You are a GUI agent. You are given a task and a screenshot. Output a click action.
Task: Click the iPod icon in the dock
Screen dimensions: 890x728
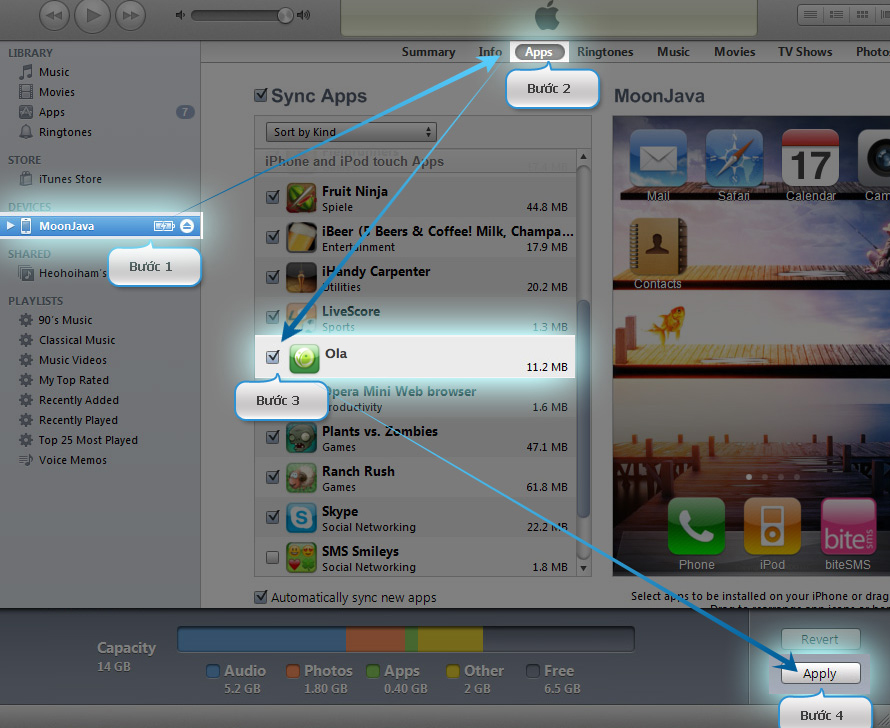click(772, 526)
